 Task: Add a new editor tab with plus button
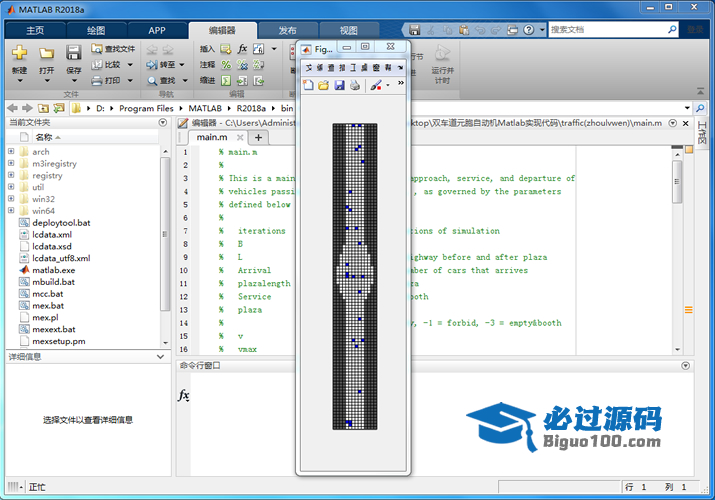tap(258, 137)
